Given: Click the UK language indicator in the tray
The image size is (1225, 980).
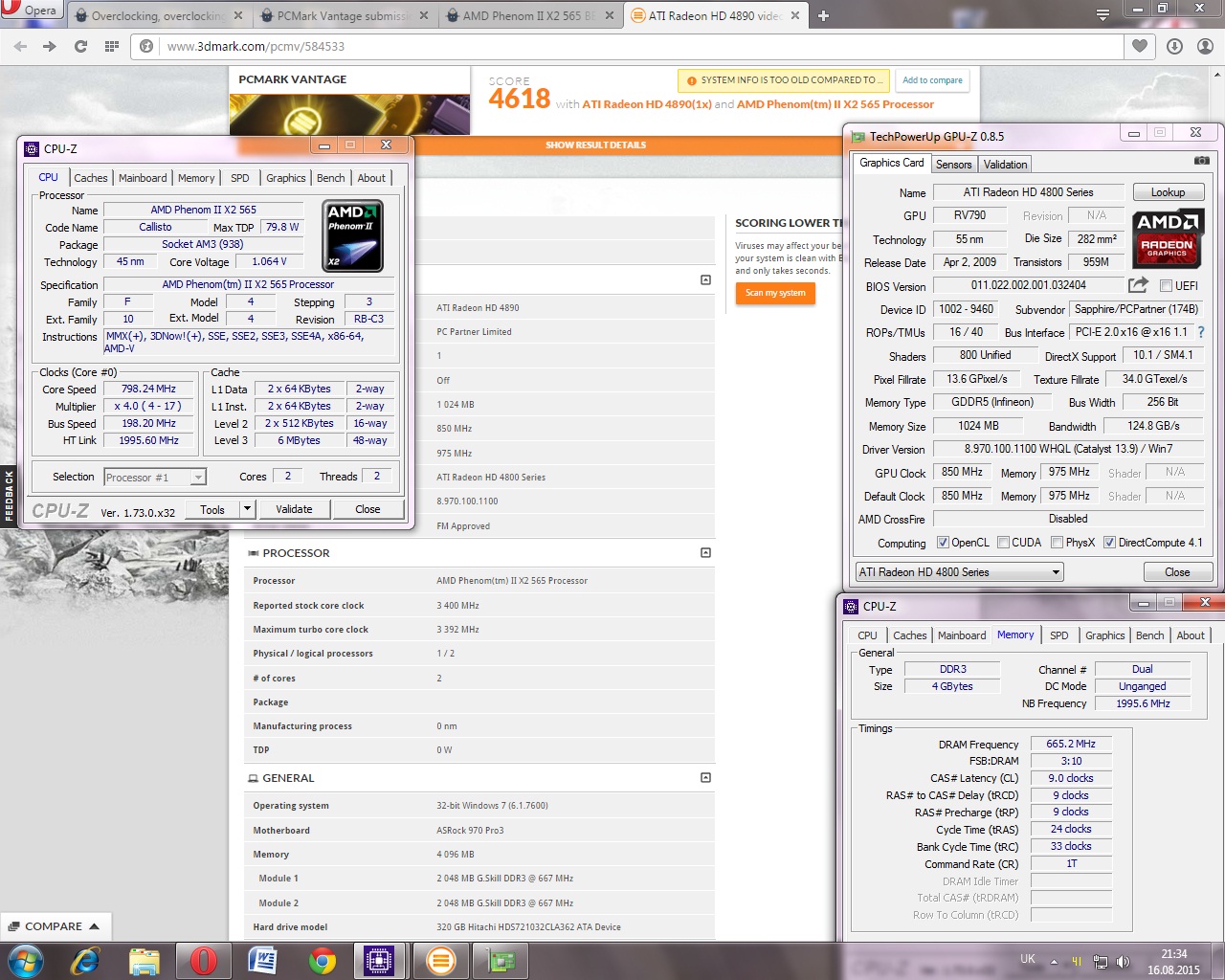Looking at the screenshot, I should pyautogui.click(x=1028, y=959).
